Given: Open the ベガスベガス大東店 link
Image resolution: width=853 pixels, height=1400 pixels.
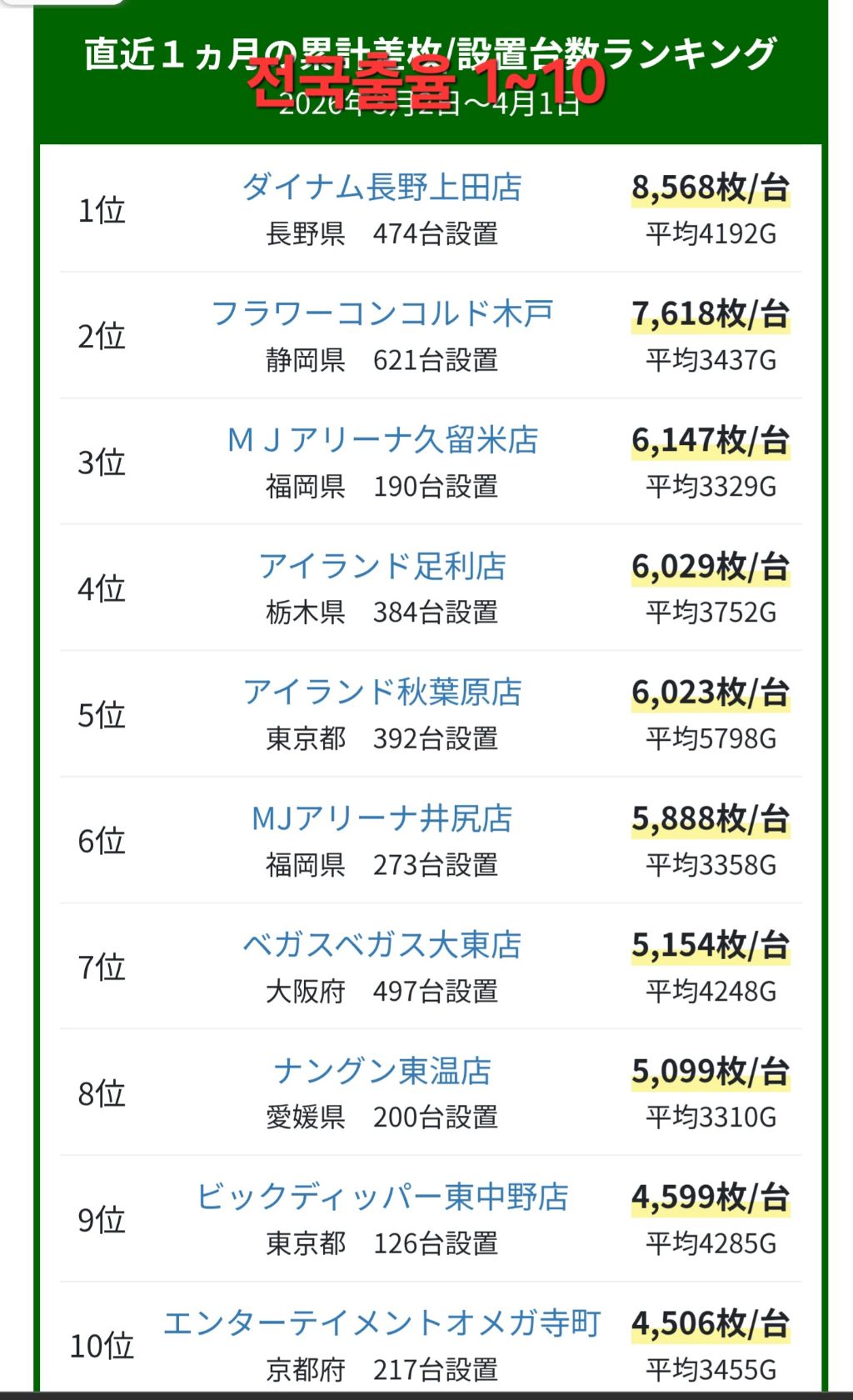Looking at the screenshot, I should tap(382, 945).
